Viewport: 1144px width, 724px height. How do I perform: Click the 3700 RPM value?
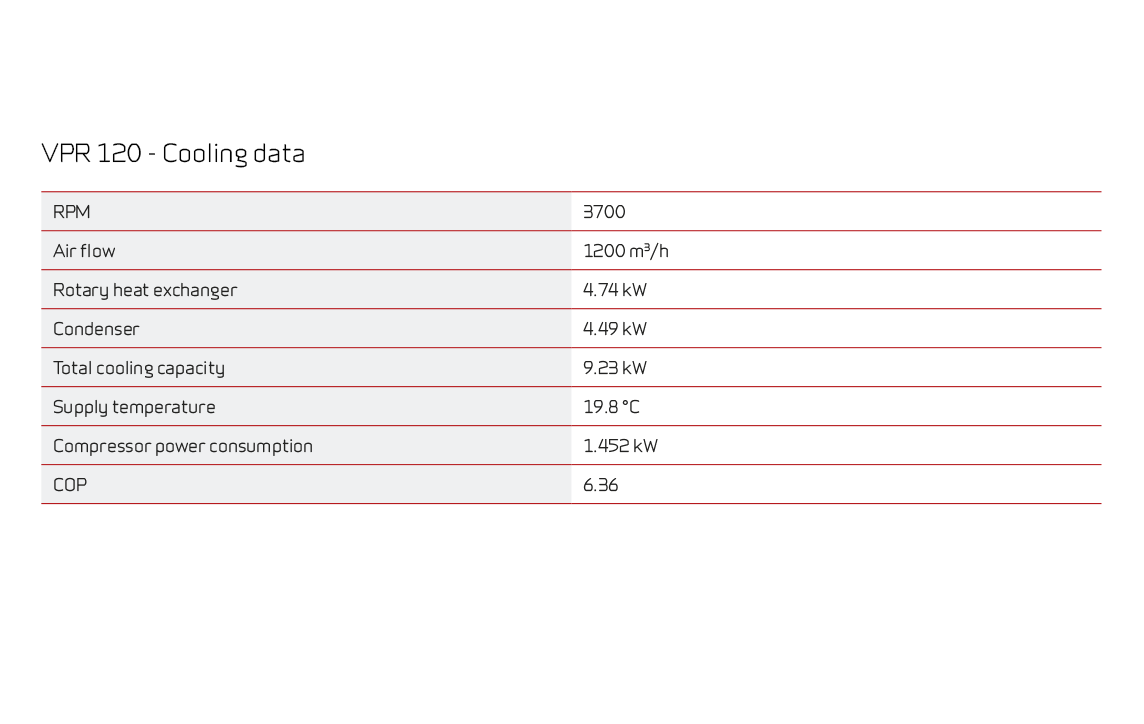coord(604,212)
